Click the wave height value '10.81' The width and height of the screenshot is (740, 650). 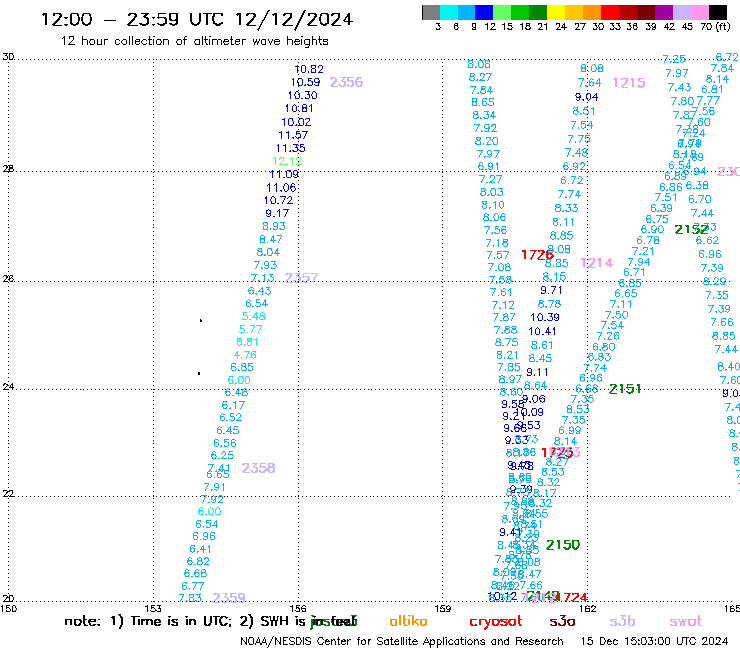click(x=299, y=108)
